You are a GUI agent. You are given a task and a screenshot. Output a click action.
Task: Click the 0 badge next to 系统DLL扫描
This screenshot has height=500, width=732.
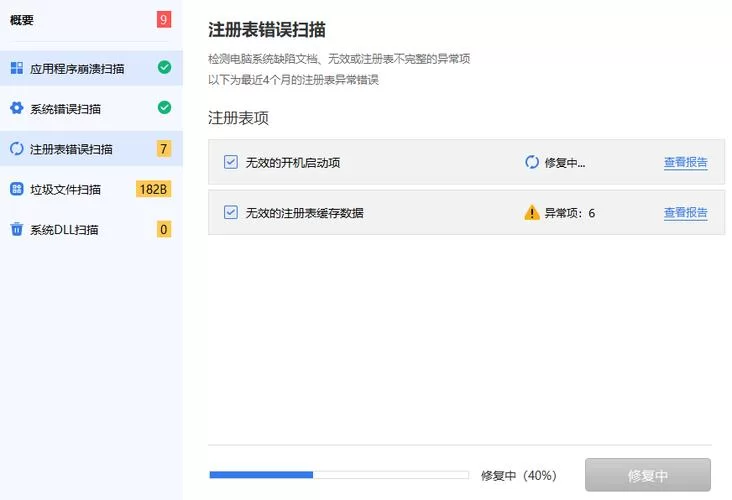click(x=164, y=229)
